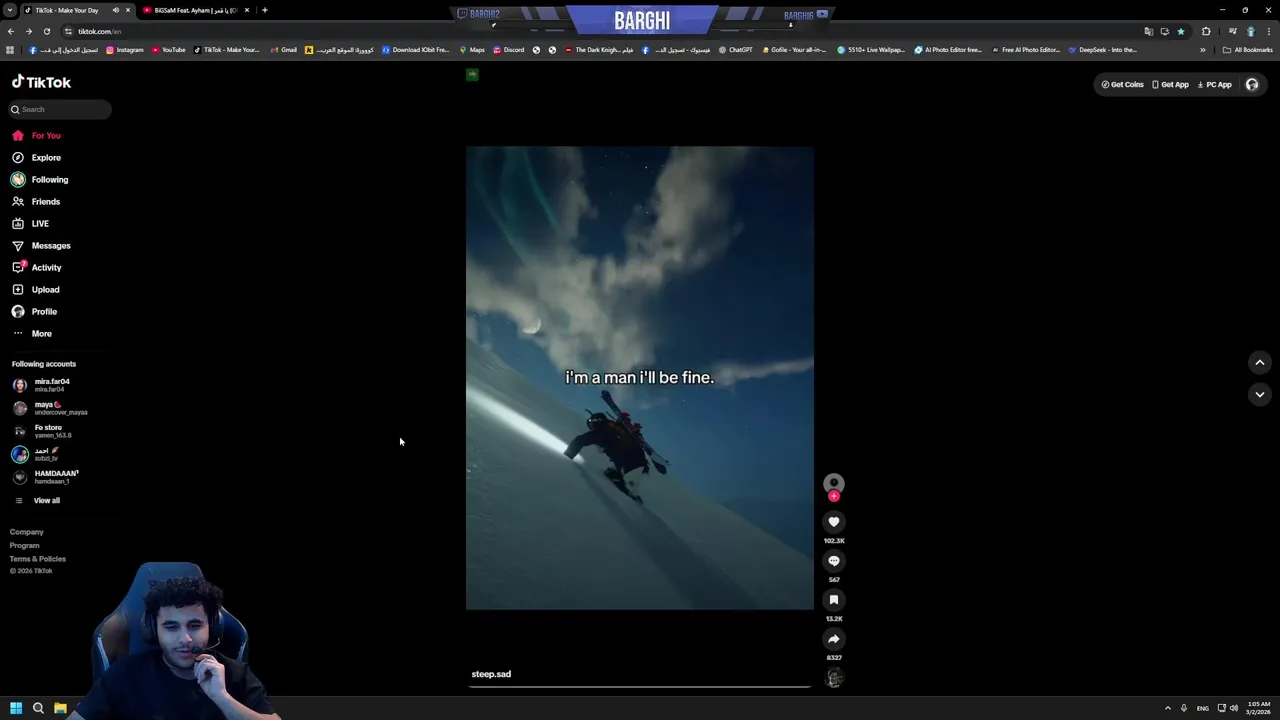Image resolution: width=1280 pixels, height=720 pixels.
Task: Open the Instagram bookmark
Action: pos(124,50)
